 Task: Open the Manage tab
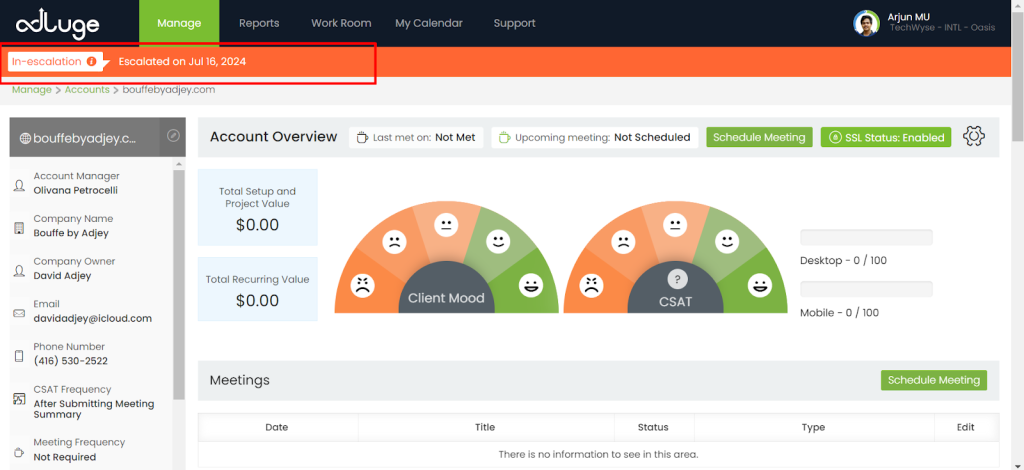tap(179, 23)
